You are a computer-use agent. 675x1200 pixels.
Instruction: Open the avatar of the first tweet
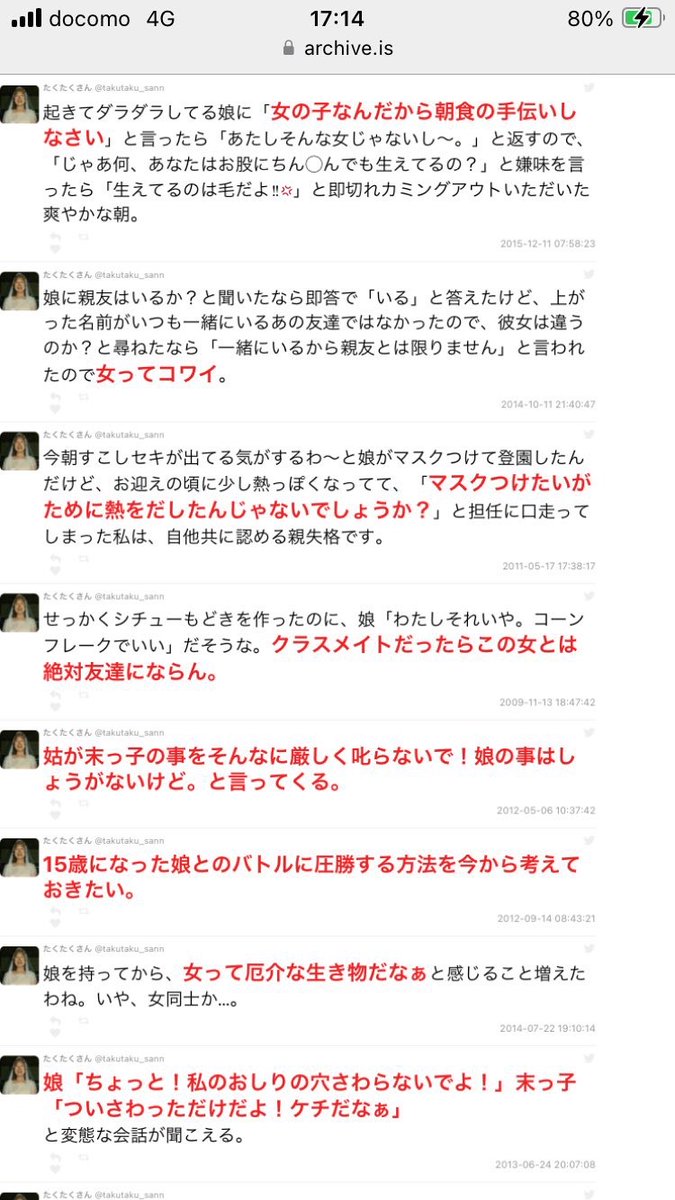tap(19, 104)
